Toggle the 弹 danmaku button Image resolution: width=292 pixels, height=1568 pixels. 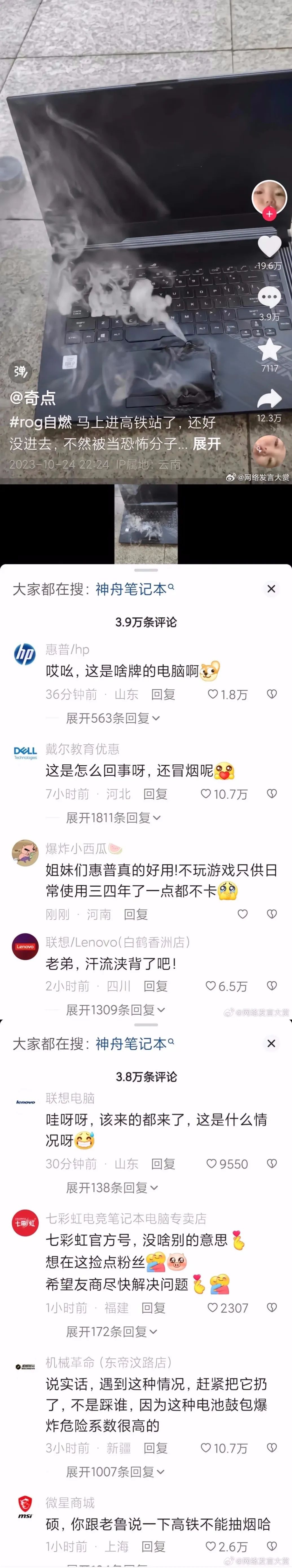click(20, 371)
